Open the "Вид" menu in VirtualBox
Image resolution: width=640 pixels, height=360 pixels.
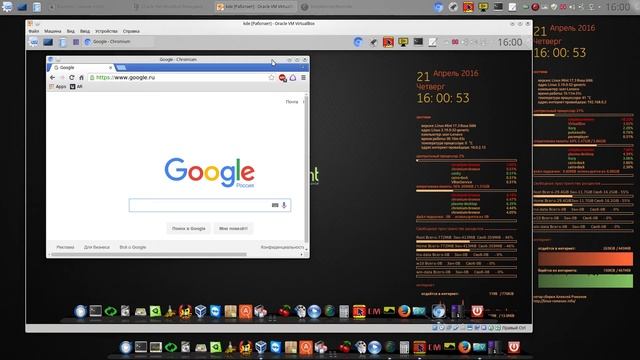(x=71, y=31)
